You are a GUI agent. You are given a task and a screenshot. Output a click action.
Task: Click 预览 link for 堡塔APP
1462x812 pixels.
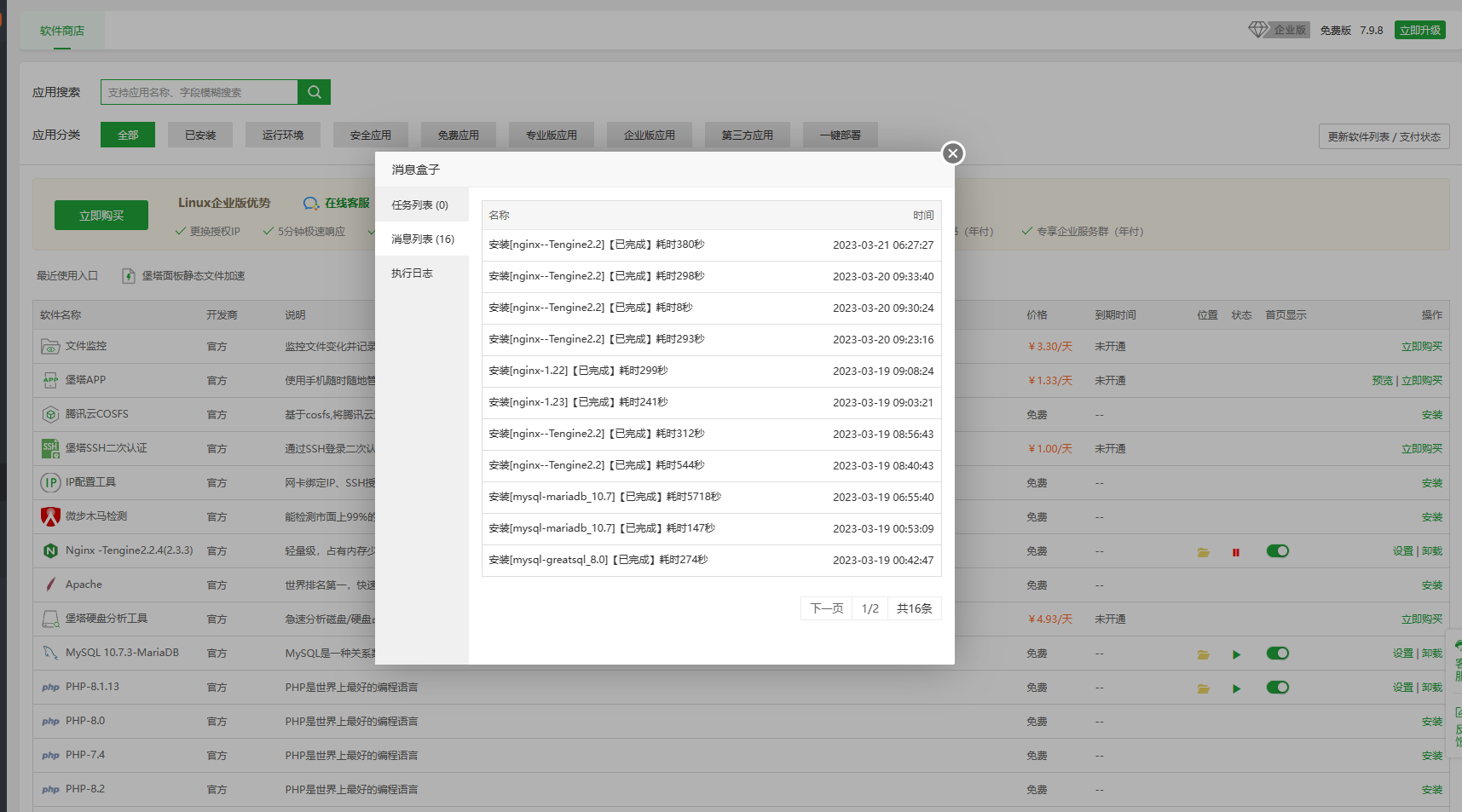click(x=1382, y=381)
